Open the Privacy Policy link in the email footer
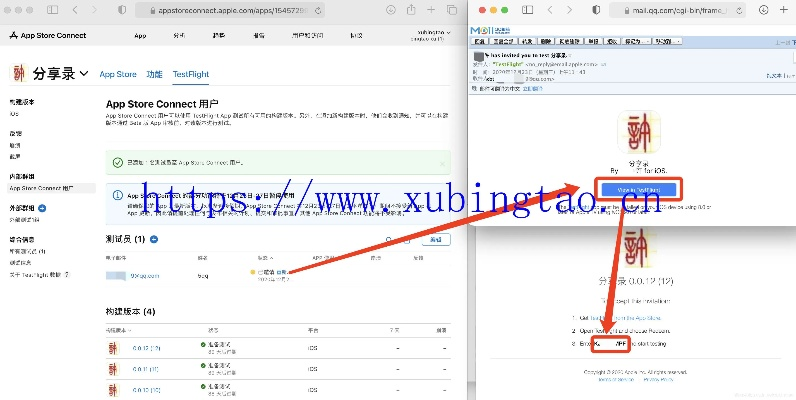Screen dimensions: 796x400 coord(658,380)
